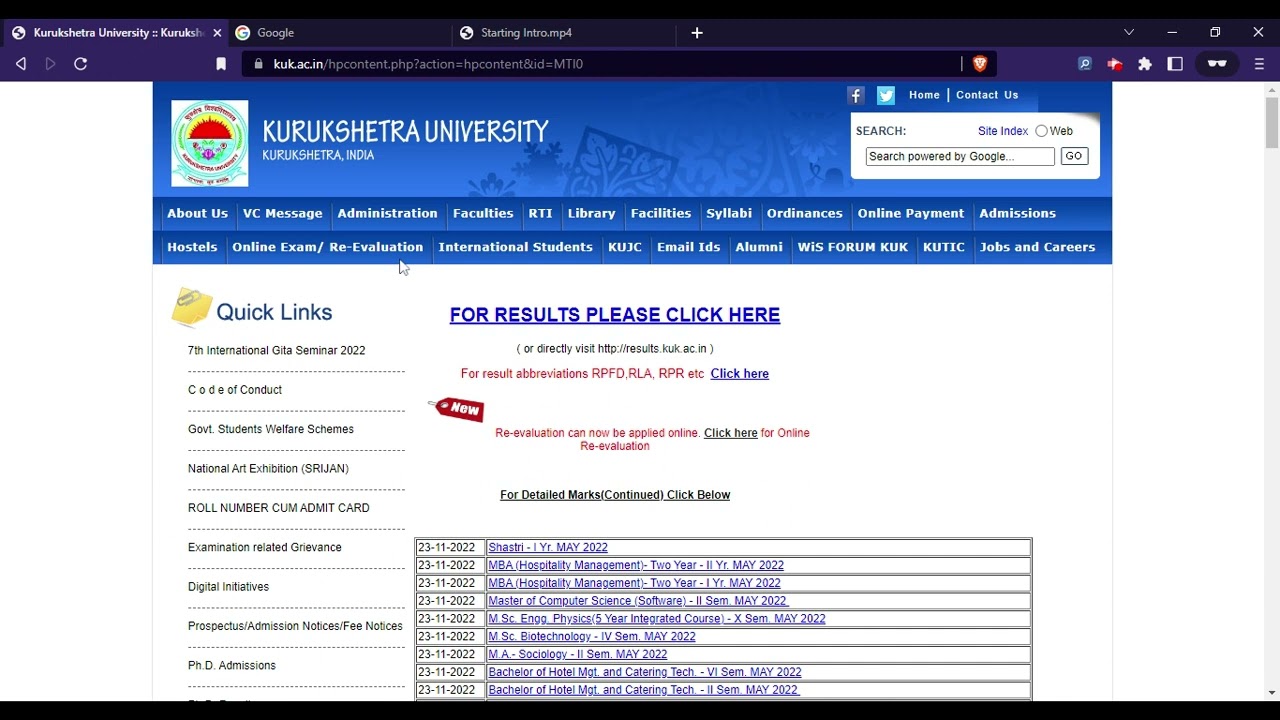Open the browser hamburger menu

pos(1259,64)
